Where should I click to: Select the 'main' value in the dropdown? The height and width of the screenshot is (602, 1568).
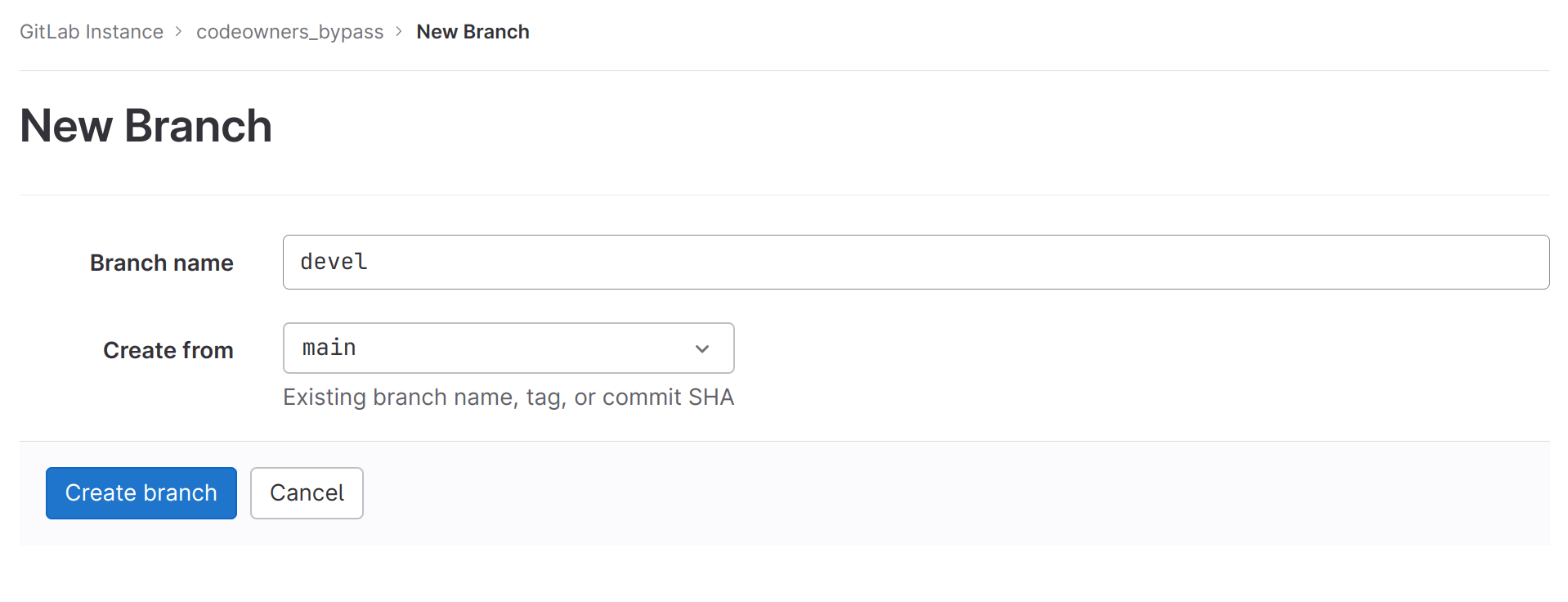[329, 348]
